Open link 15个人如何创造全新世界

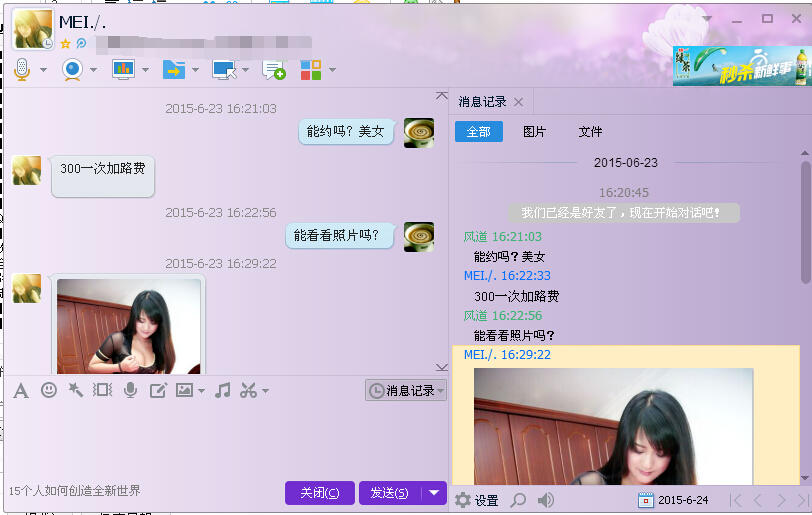pyautogui.click(x=75, y=491)
